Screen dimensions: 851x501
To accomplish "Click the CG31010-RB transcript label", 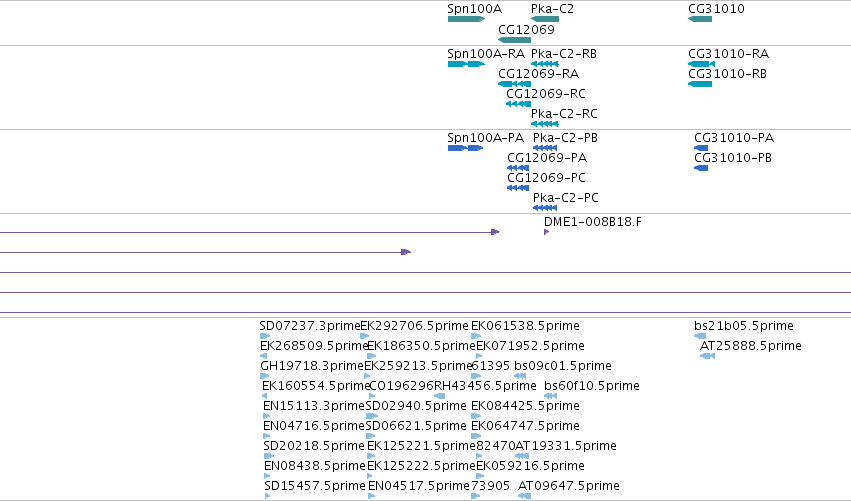I will click(727, 74).
